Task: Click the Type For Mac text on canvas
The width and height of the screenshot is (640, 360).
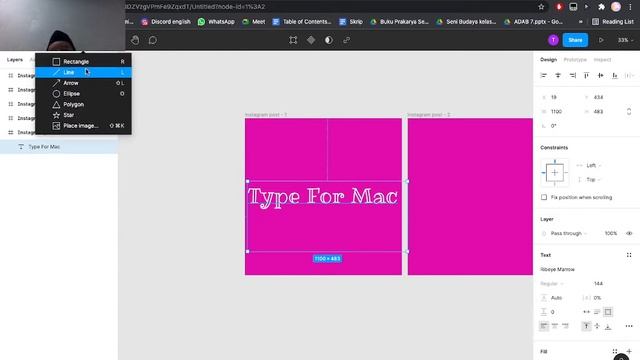Action: tap(322, 196)
